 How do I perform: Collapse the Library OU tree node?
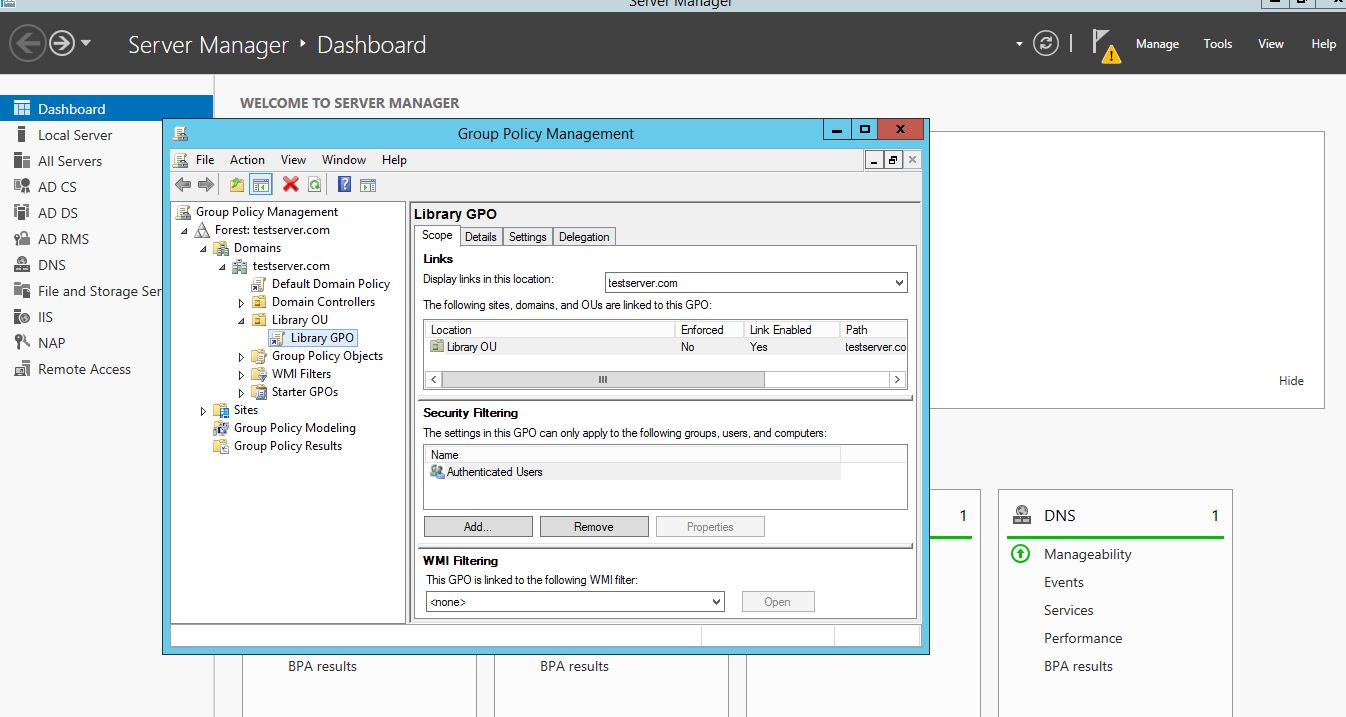[x=241, y=320]
